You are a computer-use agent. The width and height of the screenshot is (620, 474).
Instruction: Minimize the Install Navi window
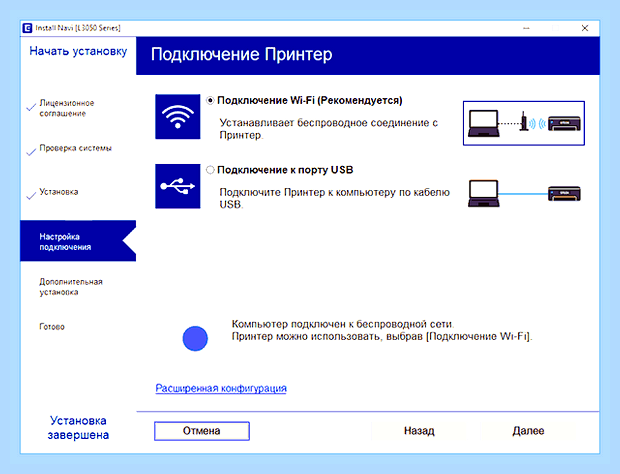[x=526, y=28]
